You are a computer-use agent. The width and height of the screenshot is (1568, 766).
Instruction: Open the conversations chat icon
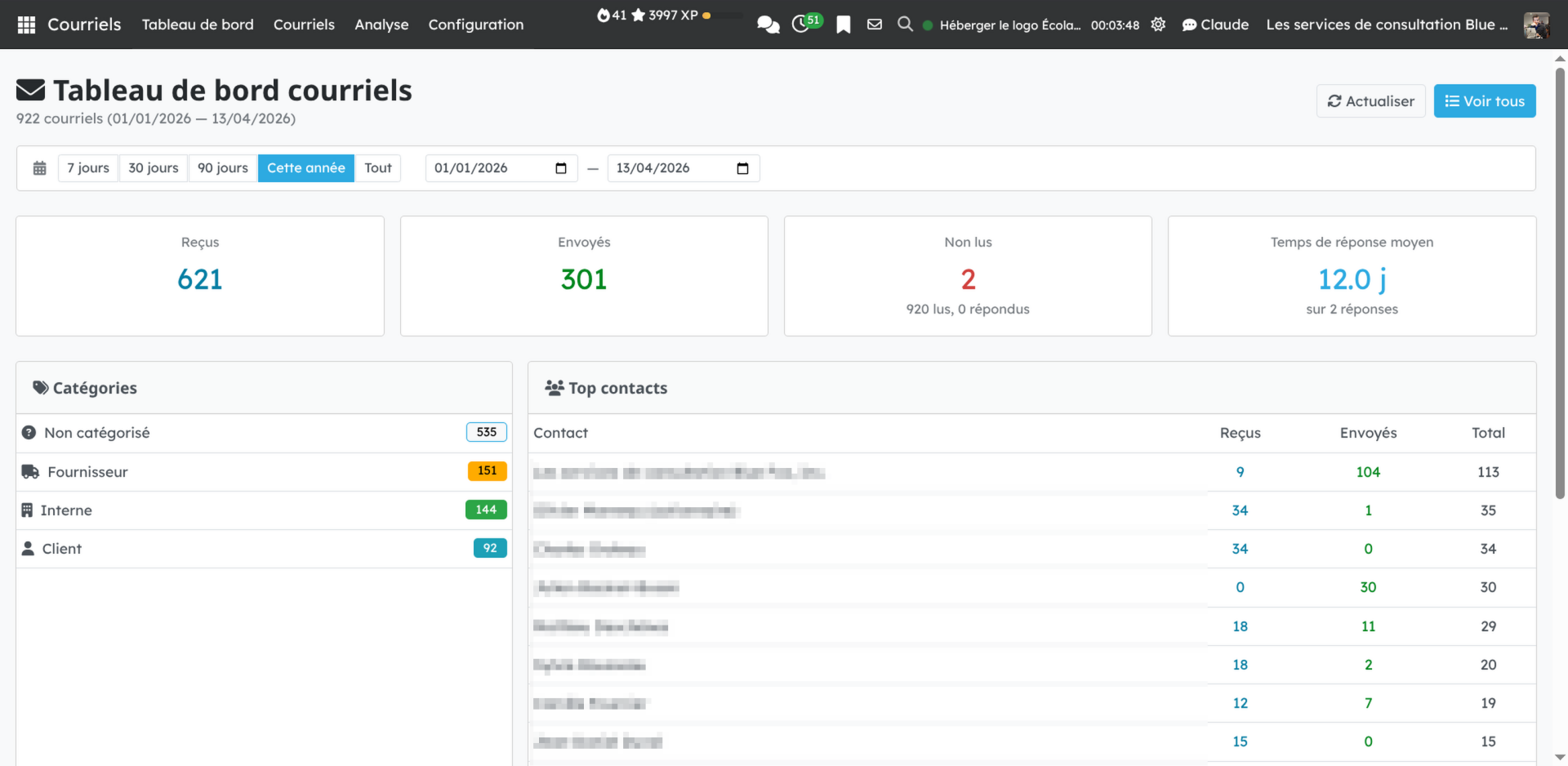768,24
